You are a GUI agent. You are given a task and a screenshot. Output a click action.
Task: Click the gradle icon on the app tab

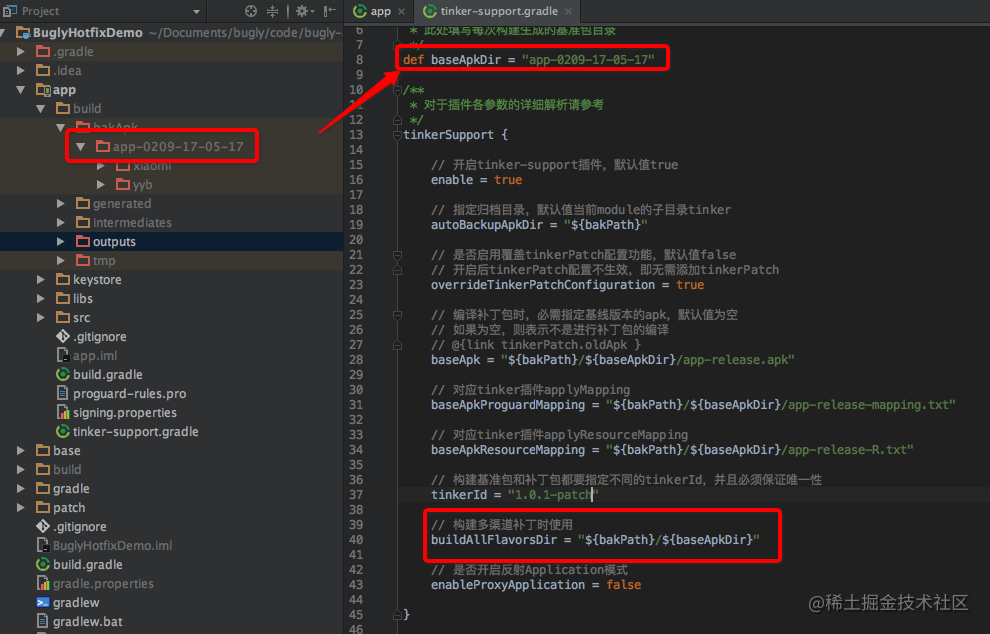click(360, 11)
